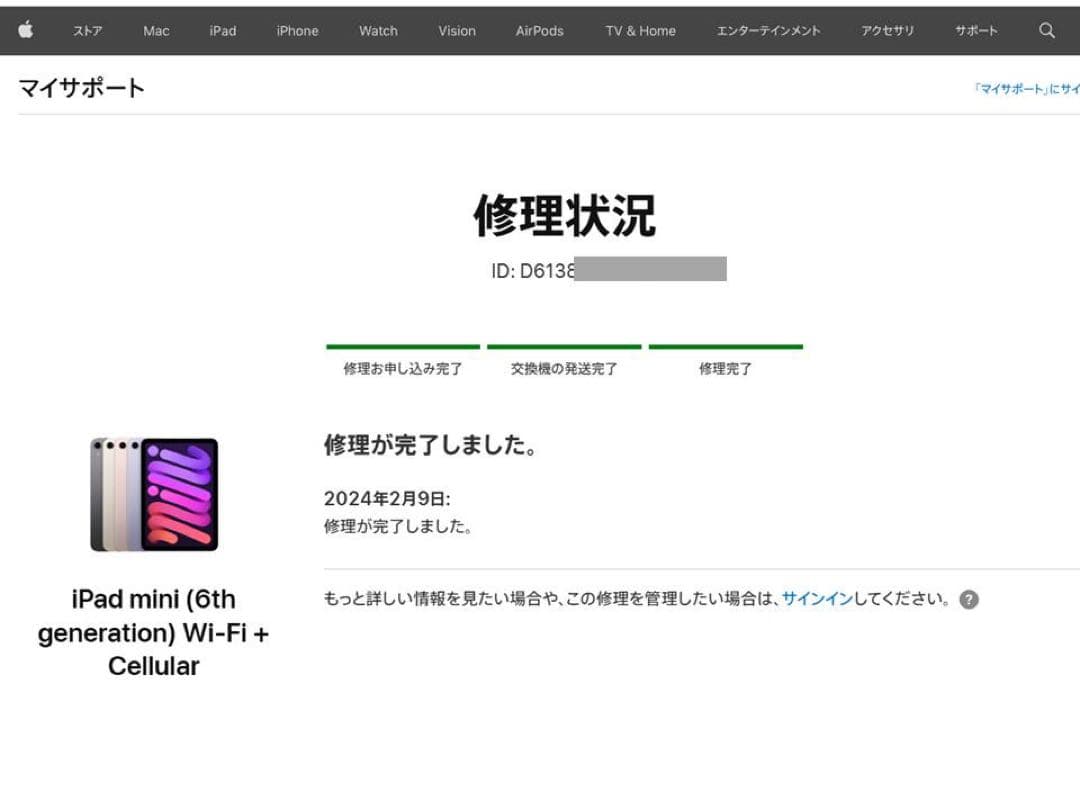
Task: Open the アクセサリ menu item
Action: pyautogui.click(x=887, y=31)
